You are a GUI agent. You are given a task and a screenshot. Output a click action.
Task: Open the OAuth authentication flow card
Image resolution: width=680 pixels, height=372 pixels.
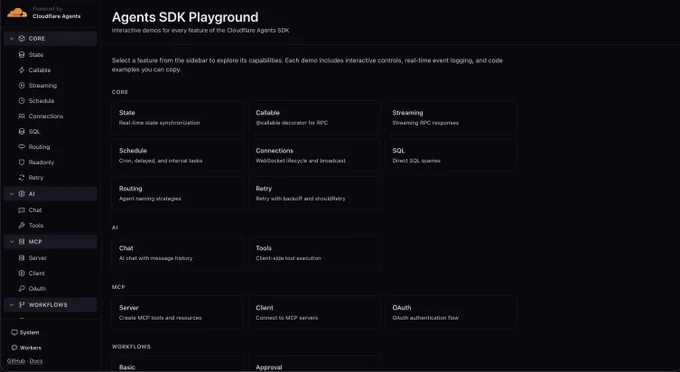(x=451, y=312)
